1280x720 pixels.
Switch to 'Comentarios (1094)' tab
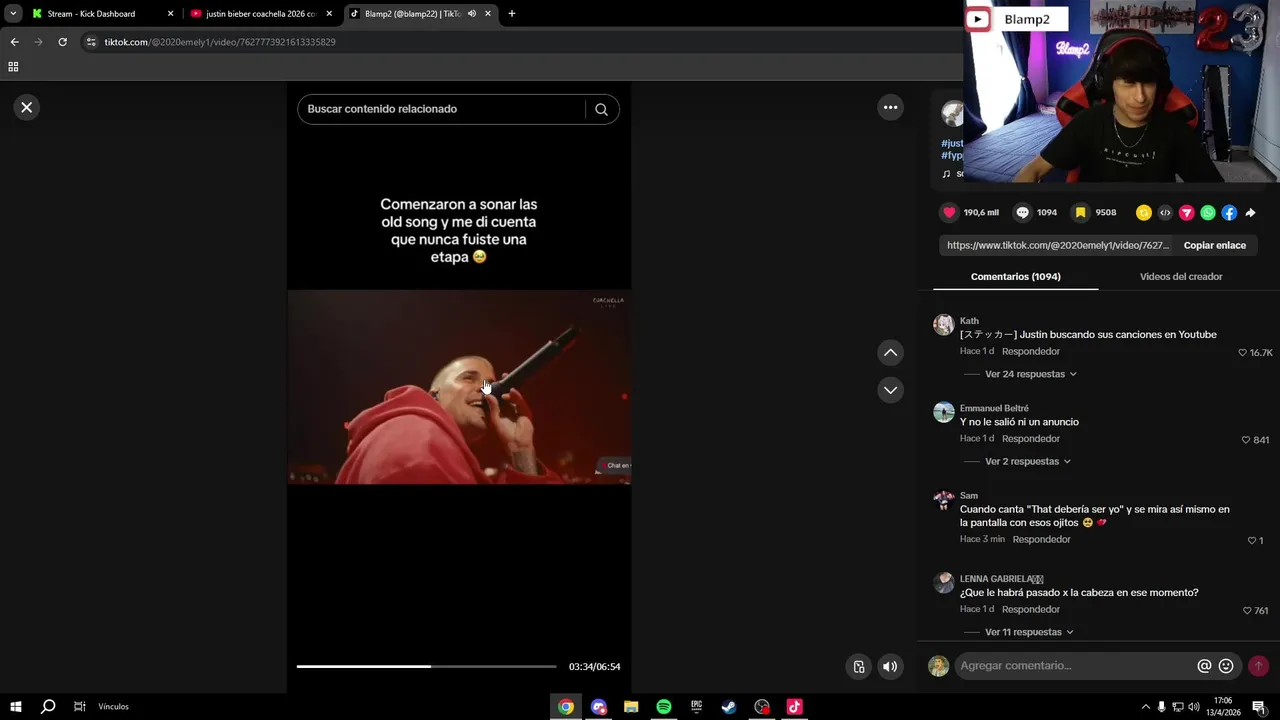click(x=1015, y=277)
